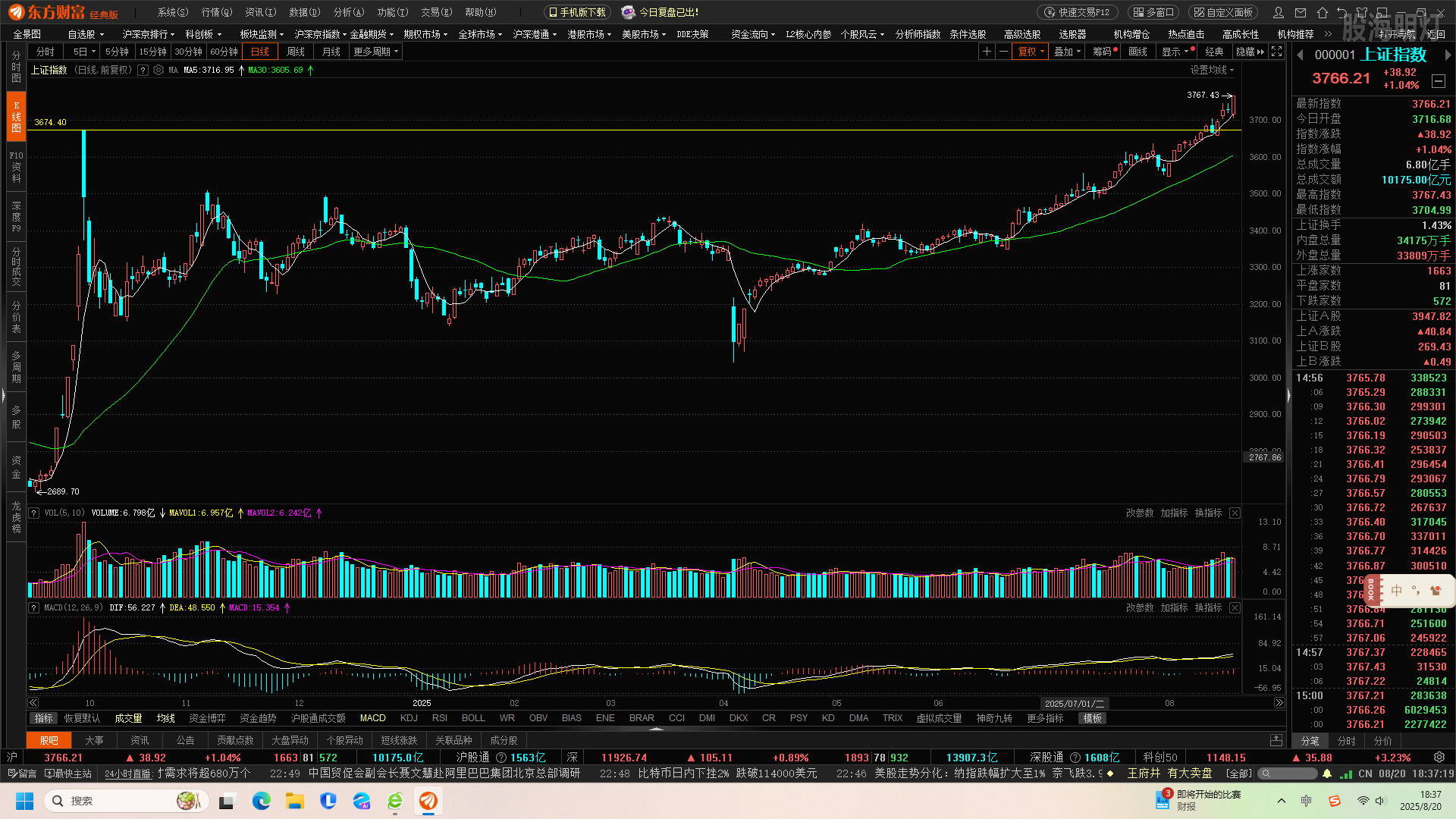Open notification bell in status bar
This screenshot has width=1456, height=819.
pos(1327,773)
